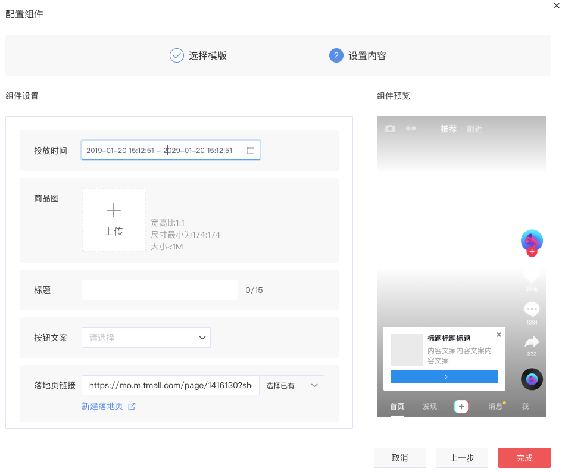Click the completed select template step
The image size is (563, 472).
point(198,56)
